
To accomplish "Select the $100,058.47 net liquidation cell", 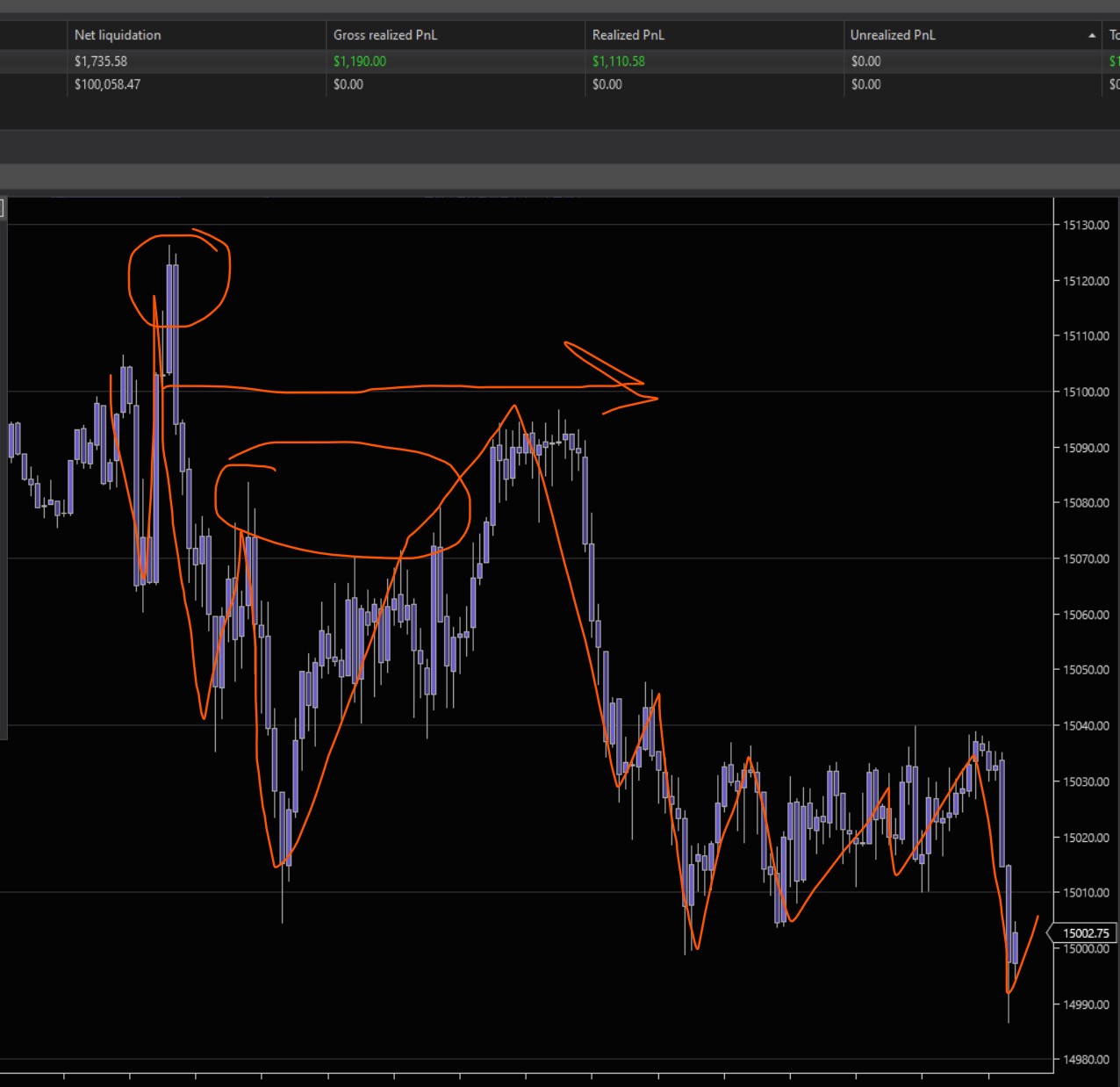I will 107,84.
